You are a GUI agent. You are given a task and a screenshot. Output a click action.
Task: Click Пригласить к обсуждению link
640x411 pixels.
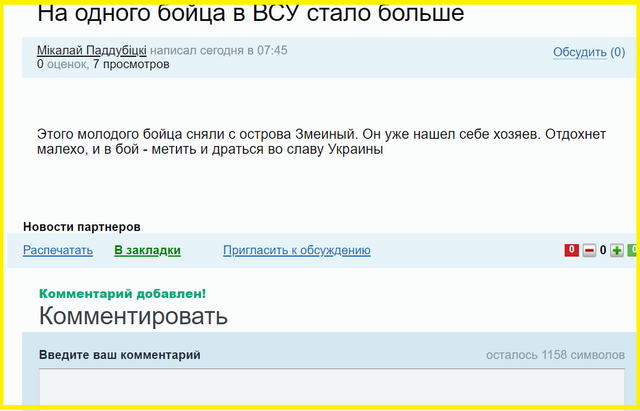(297, 250)
